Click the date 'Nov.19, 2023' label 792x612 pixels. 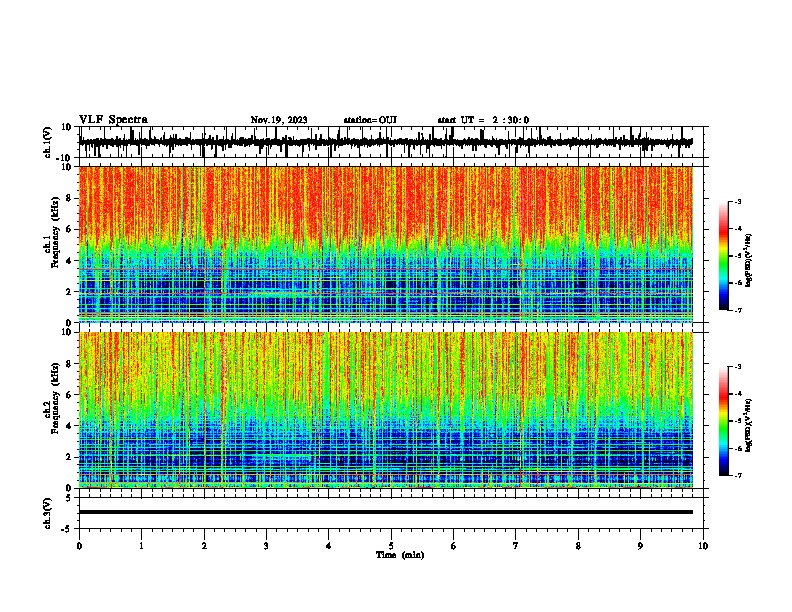point(279,120)
